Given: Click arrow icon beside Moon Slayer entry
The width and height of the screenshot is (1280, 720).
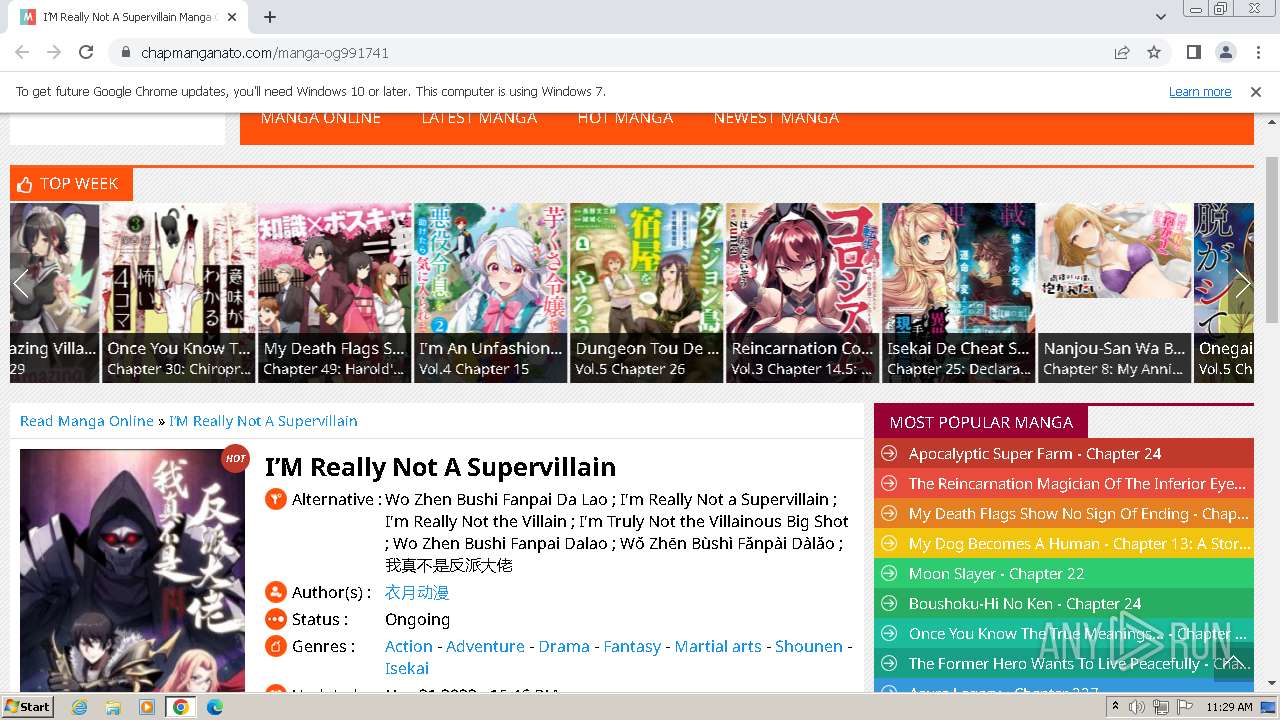Looking at the screenshot, I should pos(887,574).
